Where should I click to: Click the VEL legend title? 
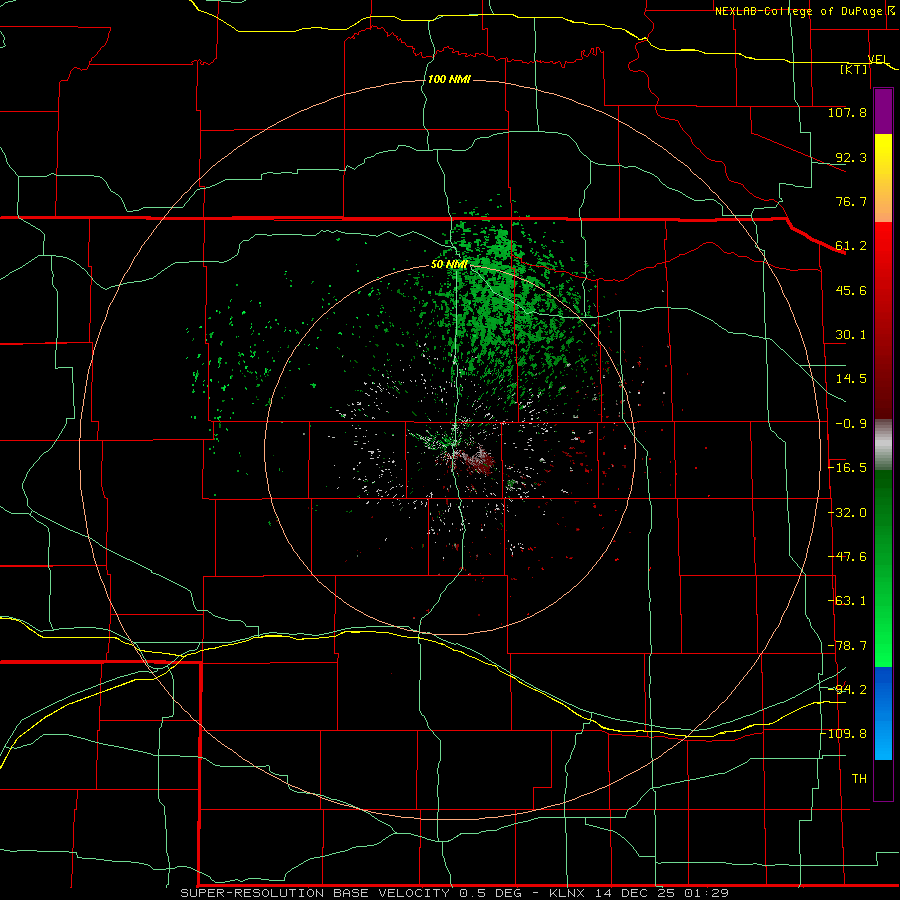878,59
